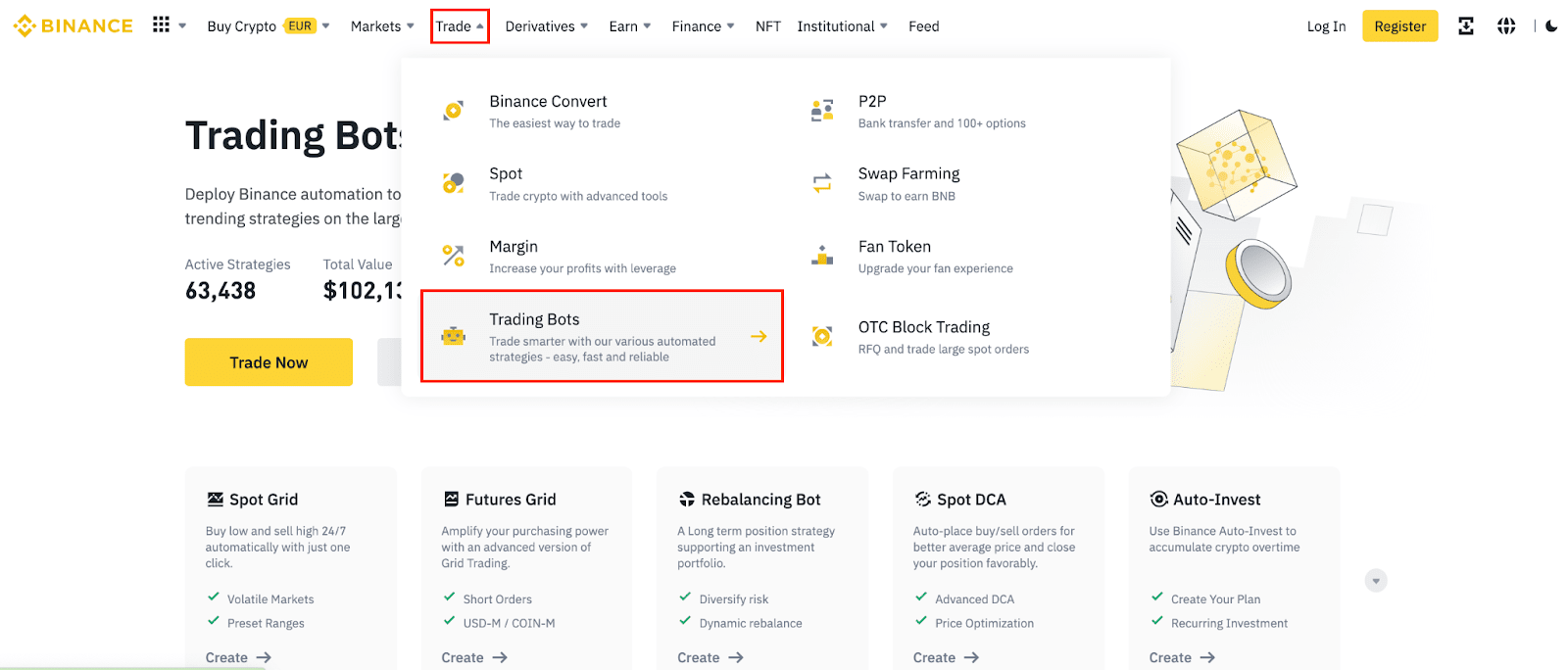The image size is (1568, 670).
Task: Click the Futures Grid Create arrow
Action: coord(500,658)
